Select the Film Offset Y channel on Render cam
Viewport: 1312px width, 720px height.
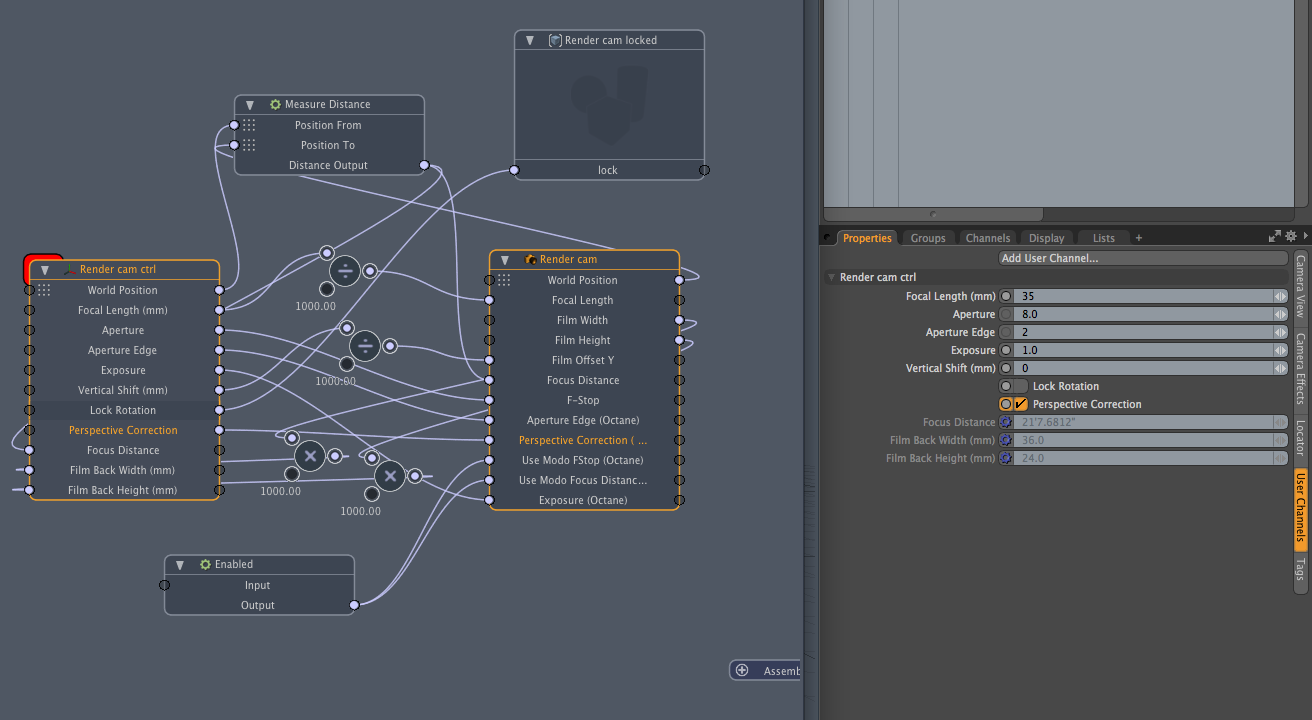tap(584, 360)
